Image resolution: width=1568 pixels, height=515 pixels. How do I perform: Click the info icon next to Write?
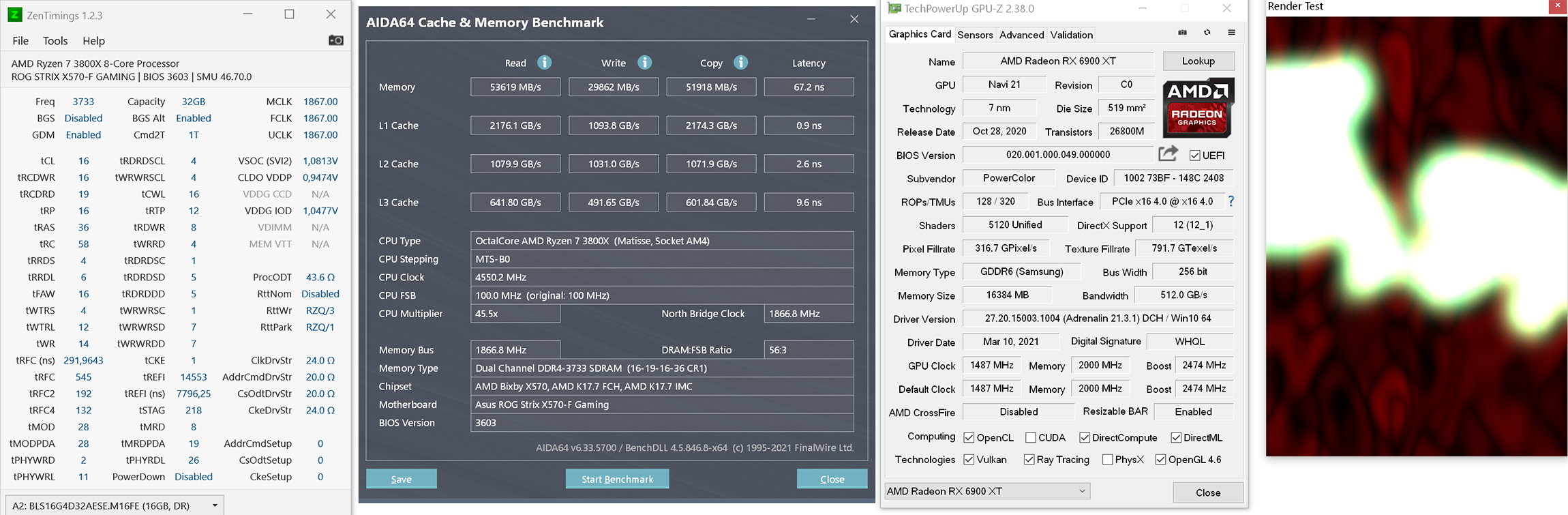tap(644, 63)
